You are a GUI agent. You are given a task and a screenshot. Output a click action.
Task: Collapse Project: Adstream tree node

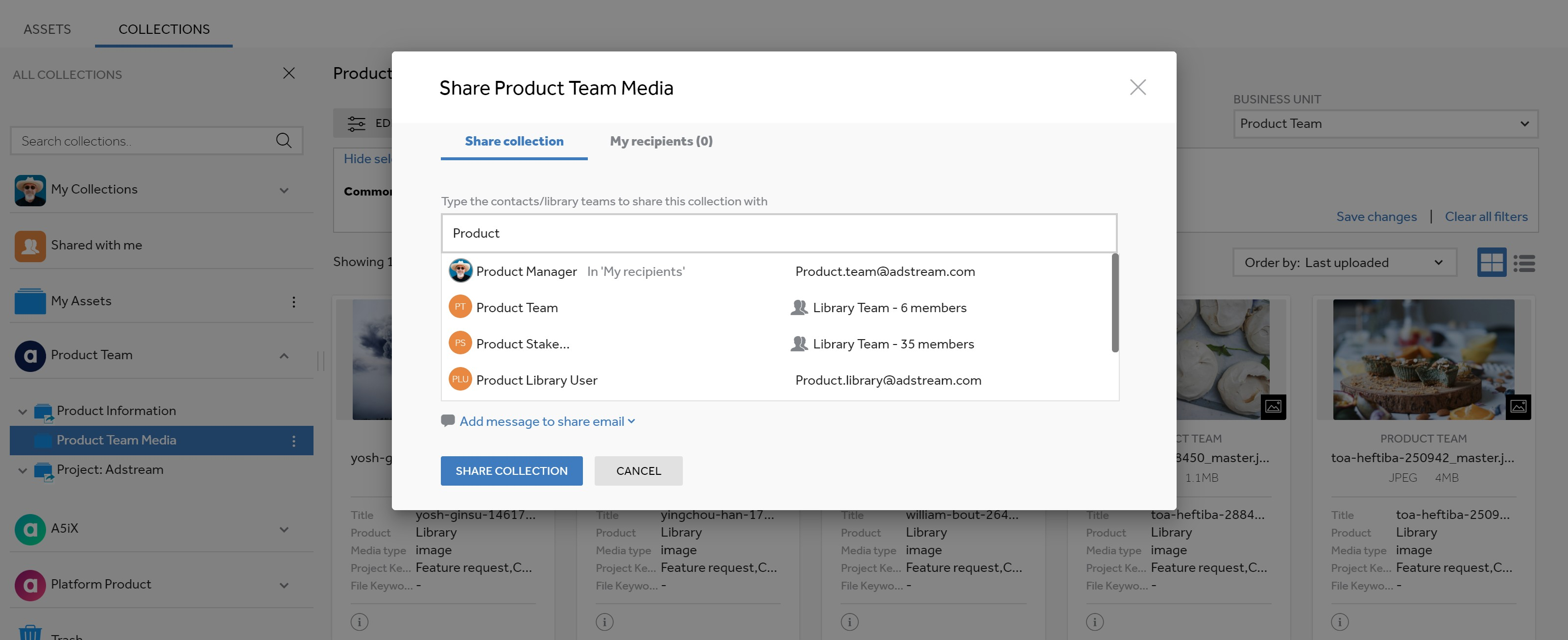pos(23,471)
